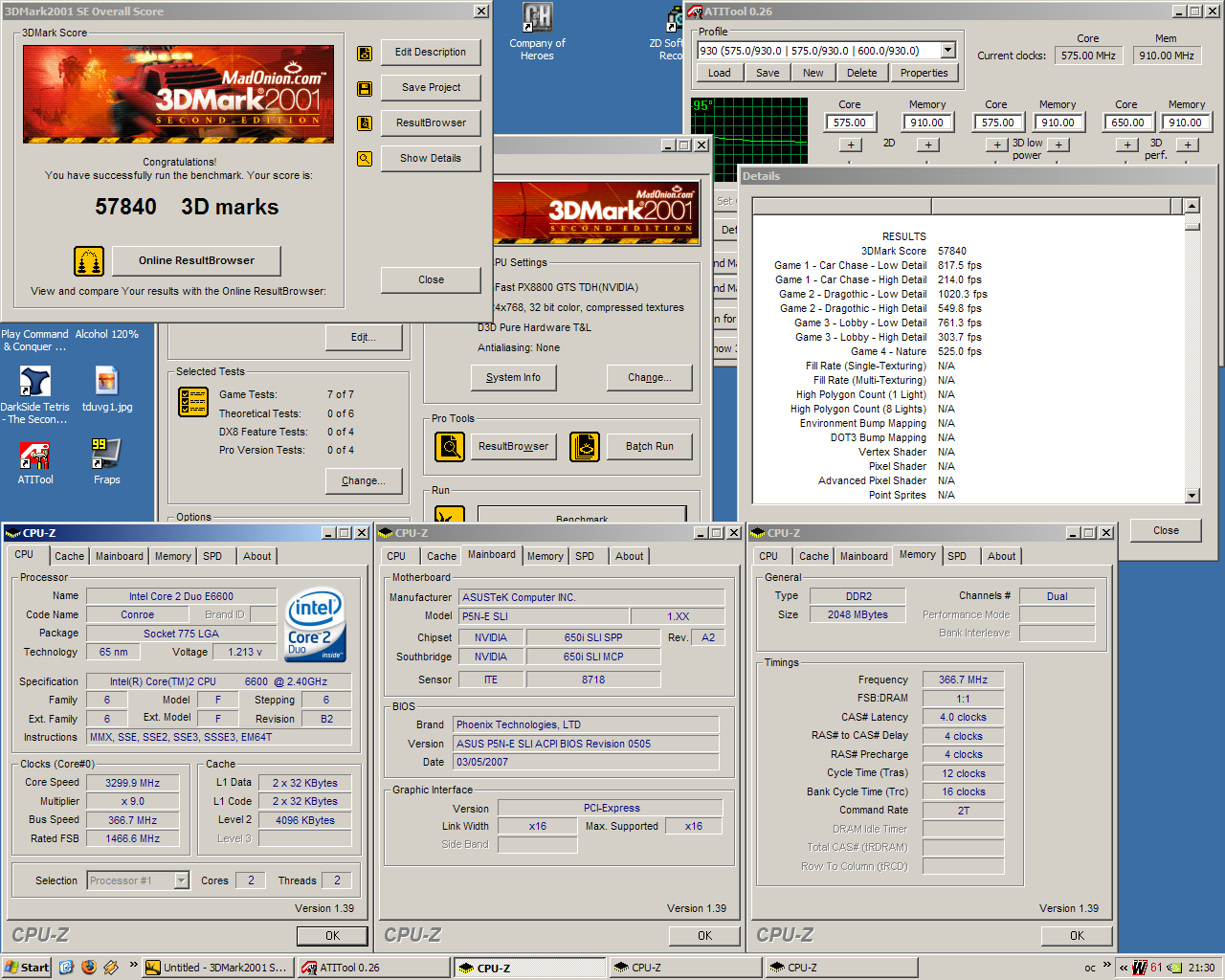Click the System Info button
The height and width of the screenshot is (980, 1225).
click(x=513, y=378)
